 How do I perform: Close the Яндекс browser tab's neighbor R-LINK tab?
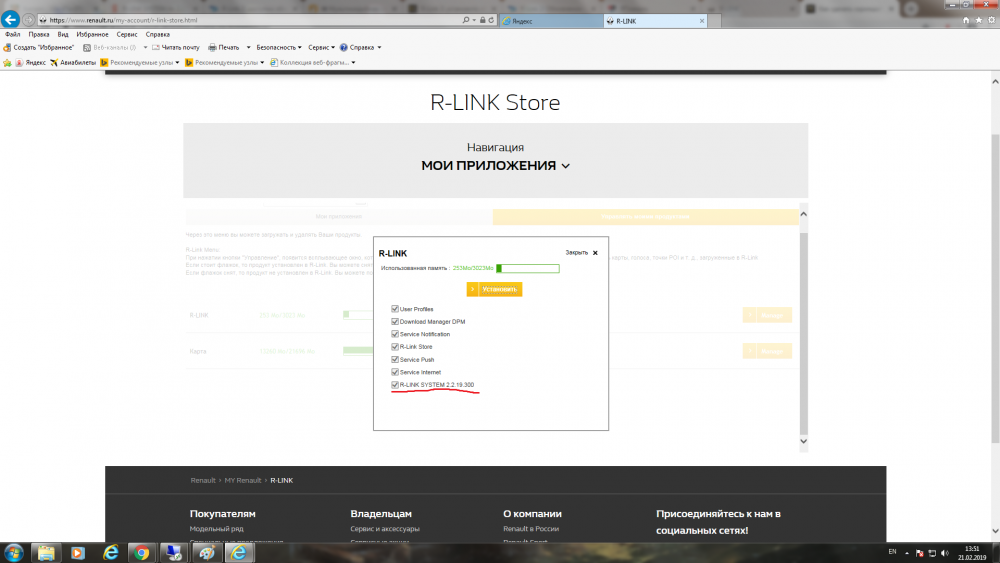tap(702, 21)
